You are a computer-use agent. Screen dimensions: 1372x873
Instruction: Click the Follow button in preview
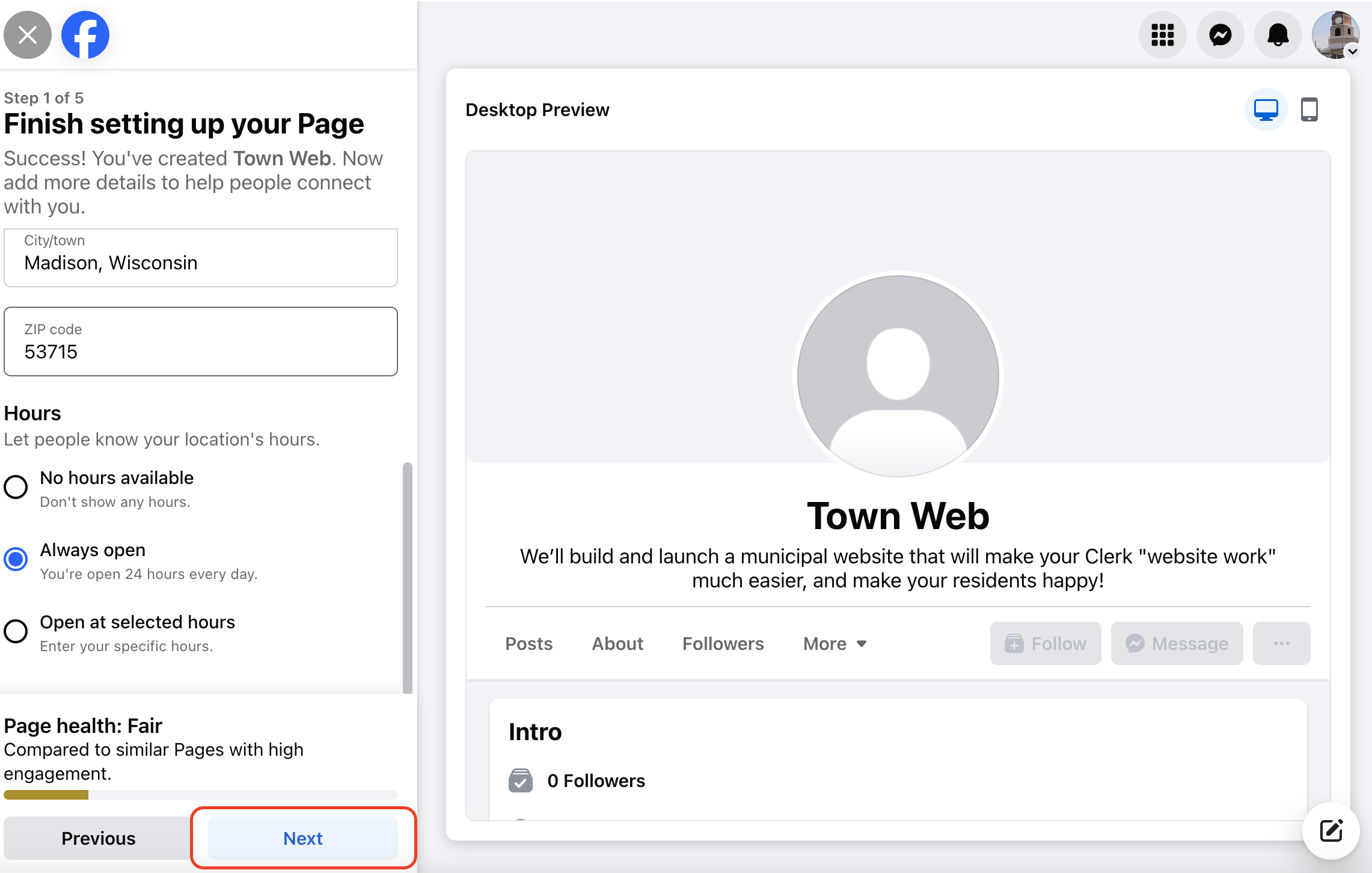point(1046,643)
